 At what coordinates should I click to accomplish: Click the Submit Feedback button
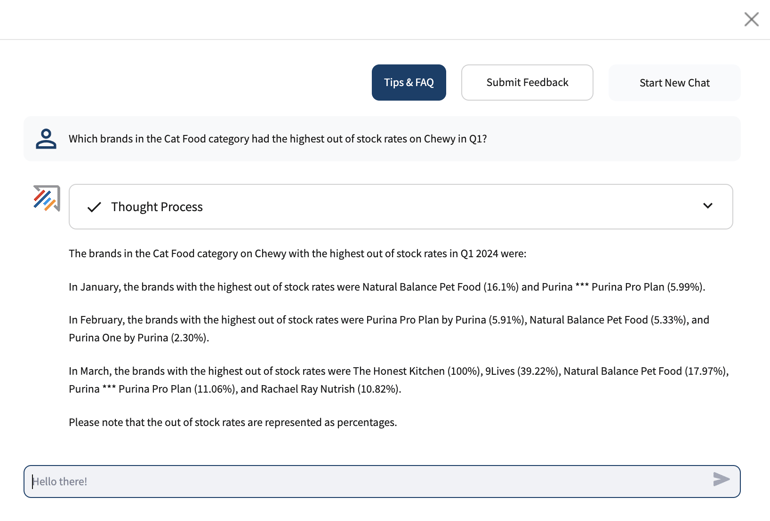(x=527, y=82)
